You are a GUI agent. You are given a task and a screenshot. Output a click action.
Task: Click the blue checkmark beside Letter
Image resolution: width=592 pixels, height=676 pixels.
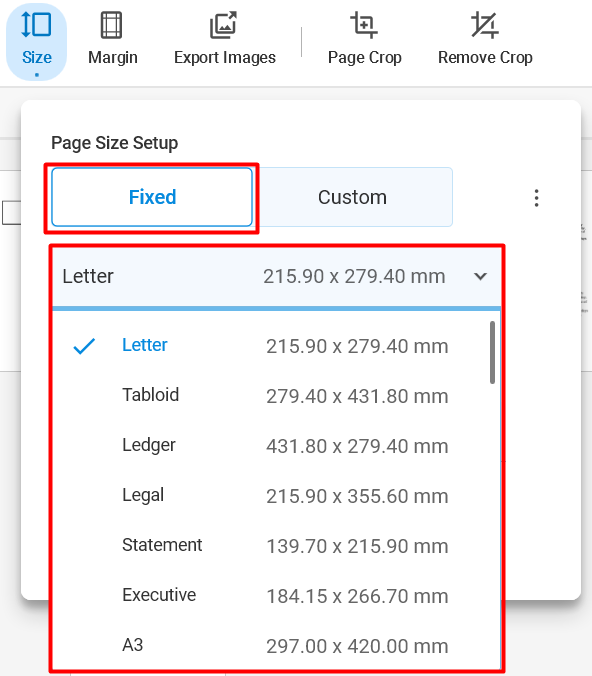pyautogui.click(x=84, y=346)
